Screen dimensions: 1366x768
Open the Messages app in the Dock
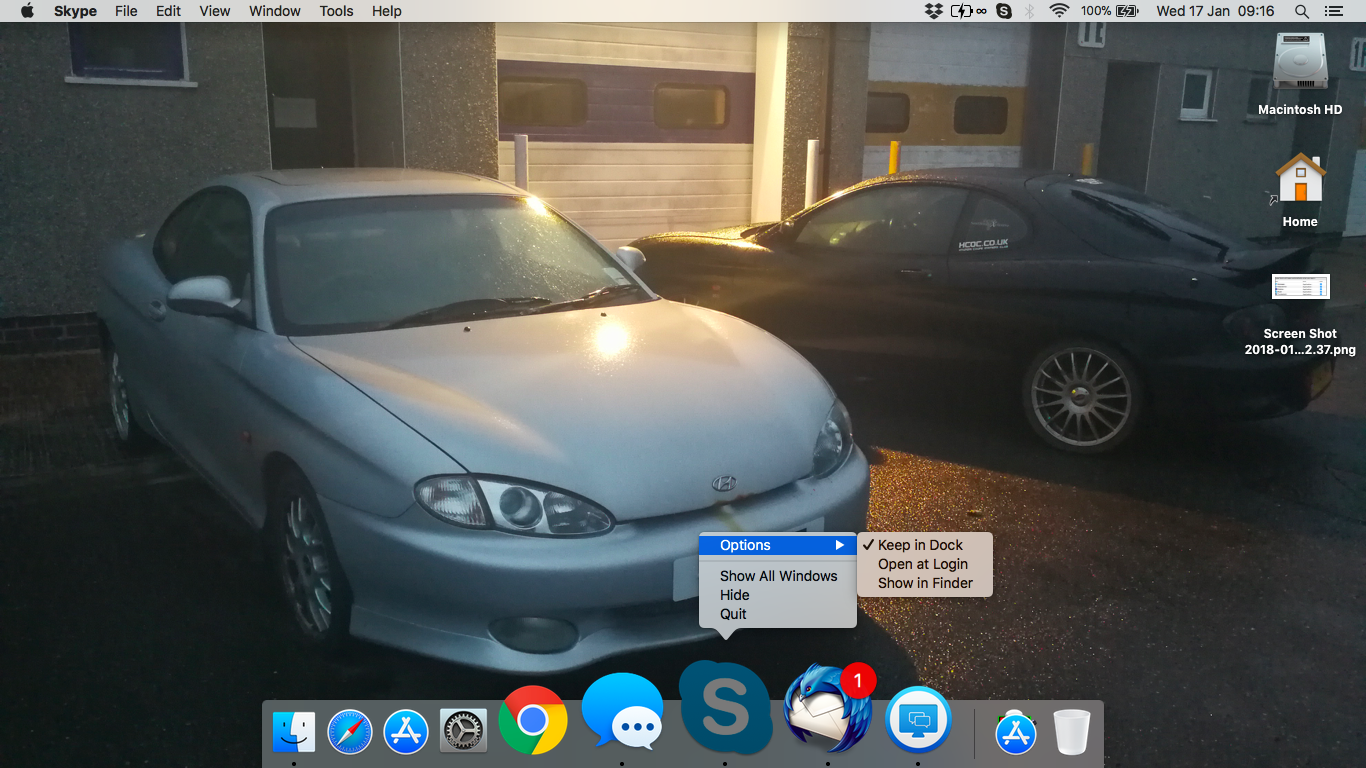(622, 714)
